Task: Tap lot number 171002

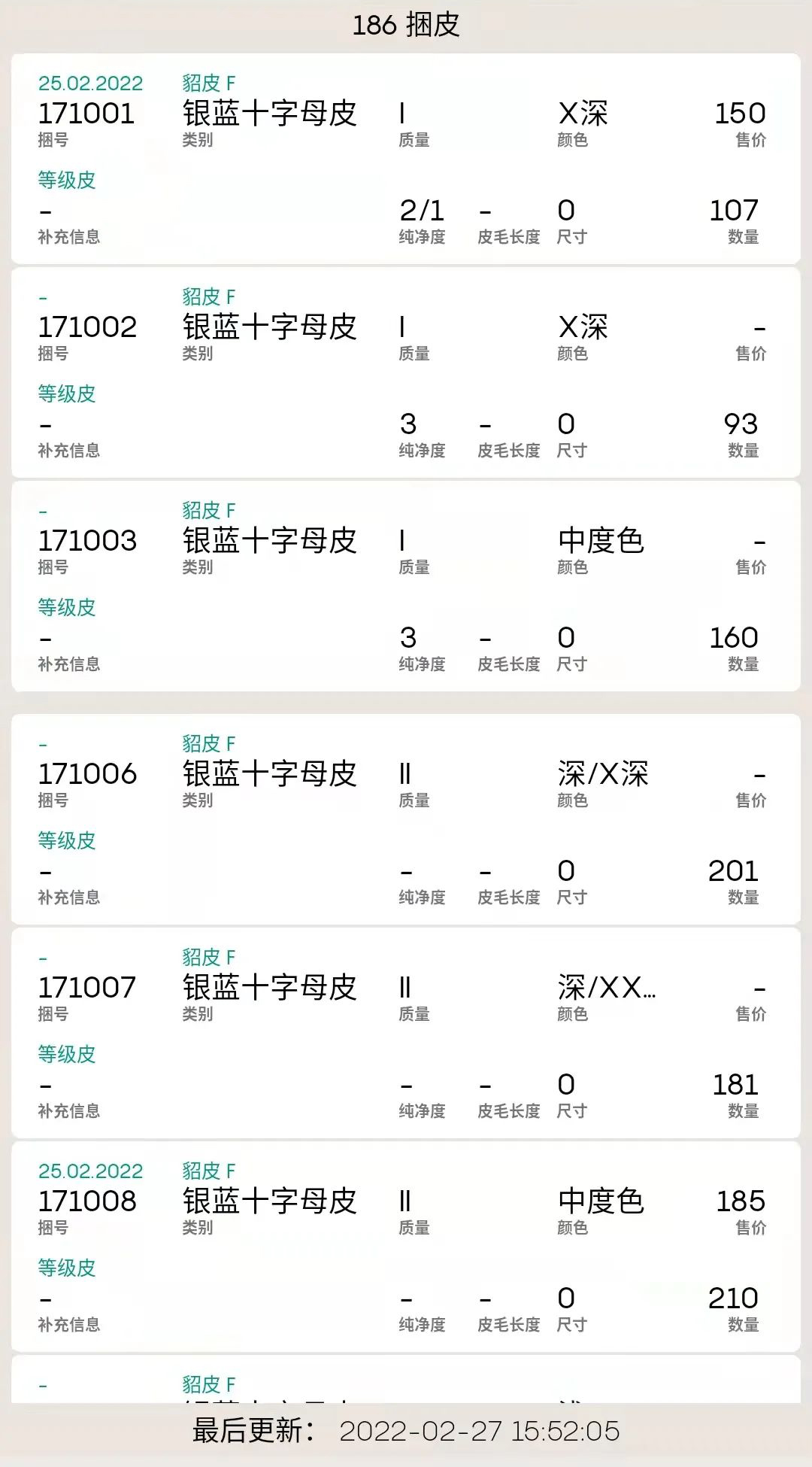Action: pos(87,327)
